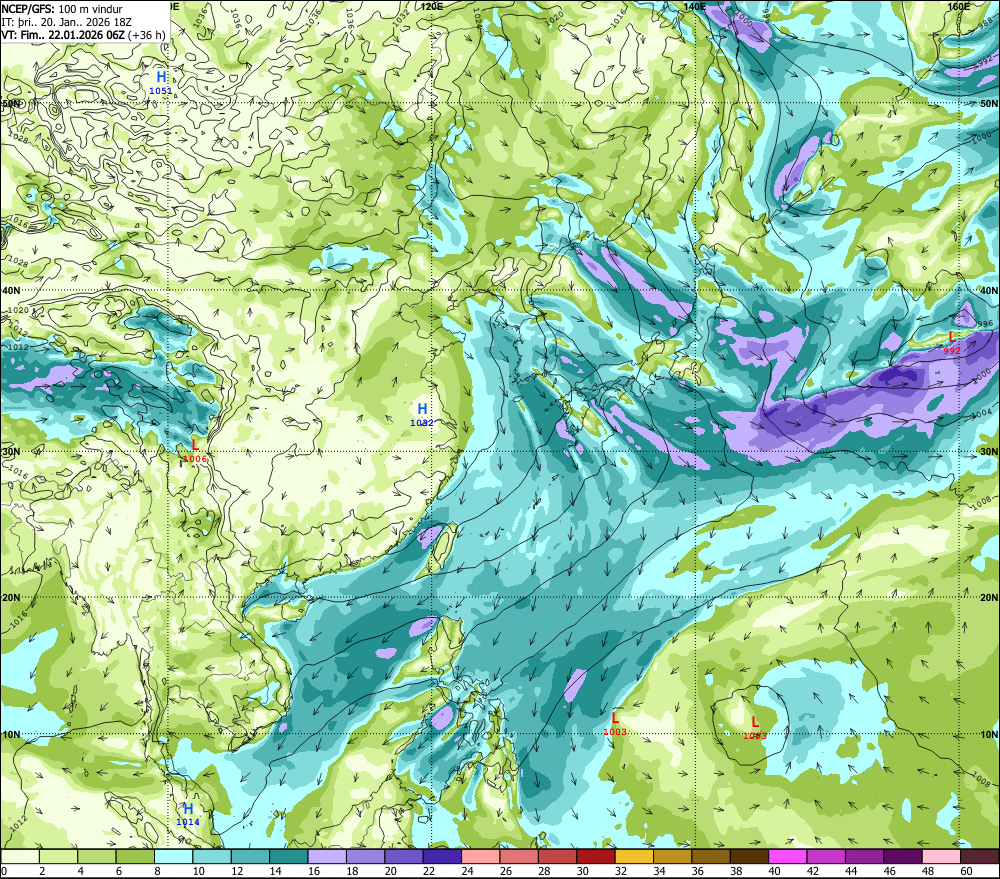Pick the bright magenta 40–42 legend swatch
The width and height of the screenshot is (1000, 879).
[788, 856]
